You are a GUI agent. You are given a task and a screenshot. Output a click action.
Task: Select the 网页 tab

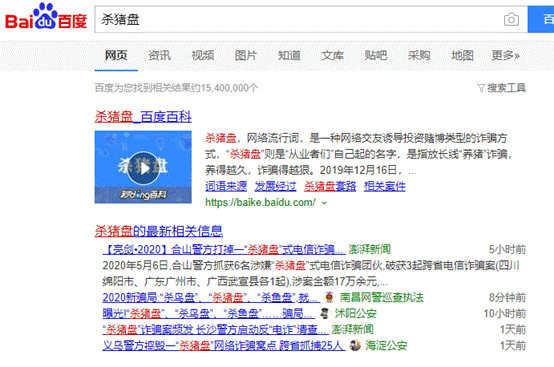pos(116,55)
